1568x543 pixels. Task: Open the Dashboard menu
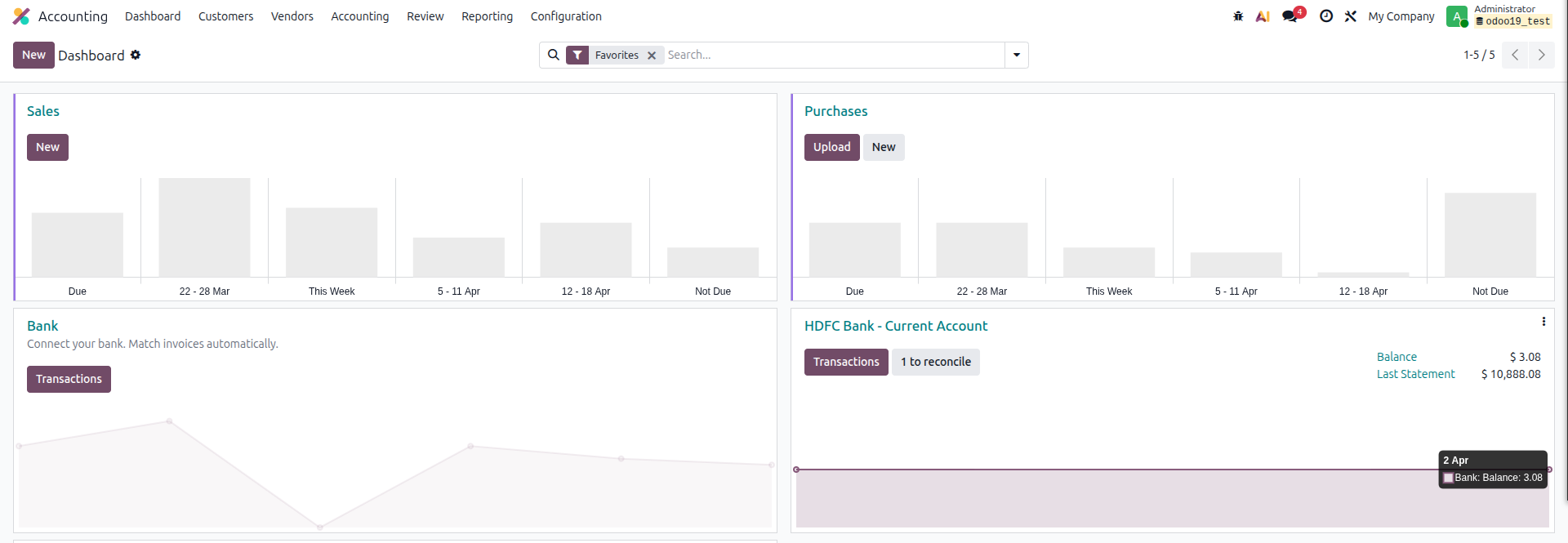(x=153, y=16)
